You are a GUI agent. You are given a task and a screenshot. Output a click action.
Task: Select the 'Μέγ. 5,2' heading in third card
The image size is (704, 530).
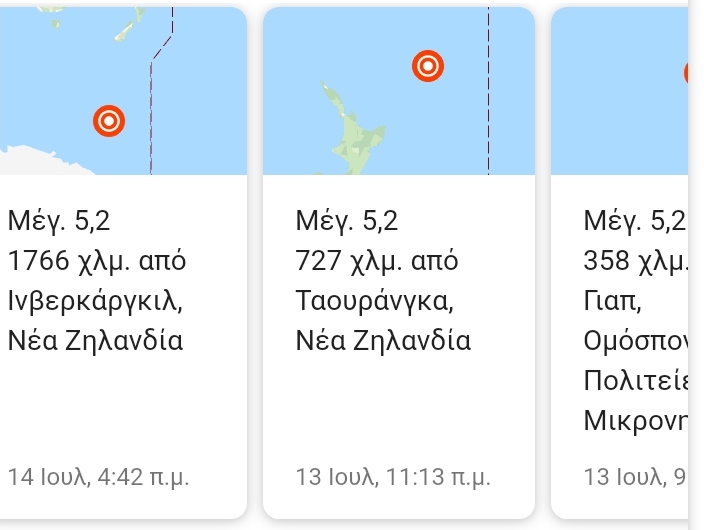635,221
